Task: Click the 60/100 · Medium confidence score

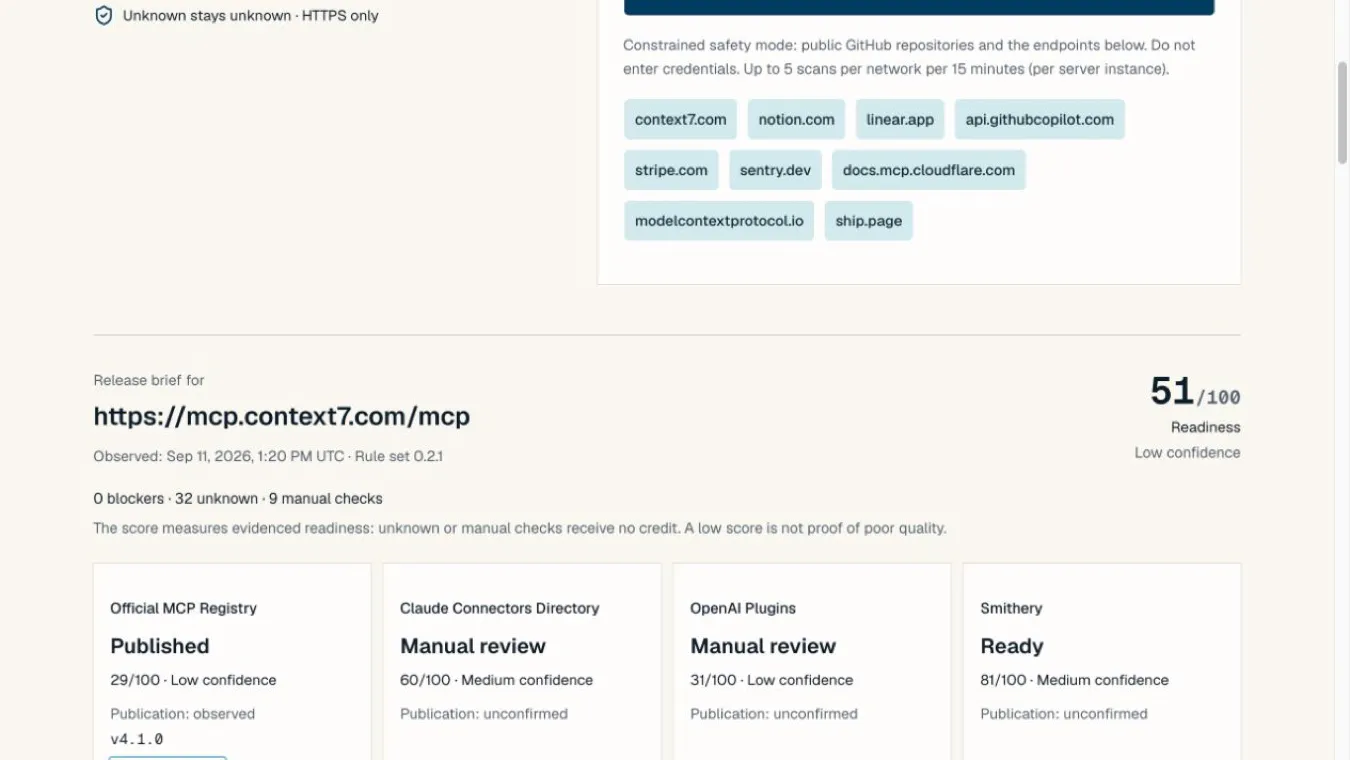Action: (x=496, y=680)
